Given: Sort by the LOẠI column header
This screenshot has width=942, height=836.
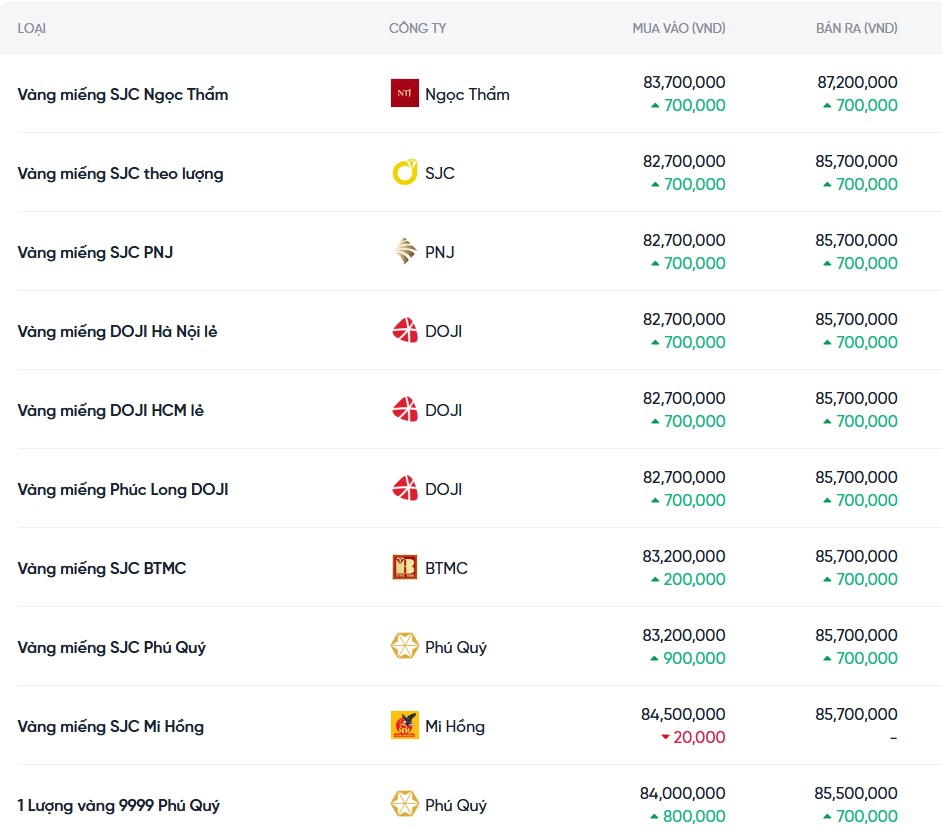Looking at the screenshot, I should click(32, 28).
